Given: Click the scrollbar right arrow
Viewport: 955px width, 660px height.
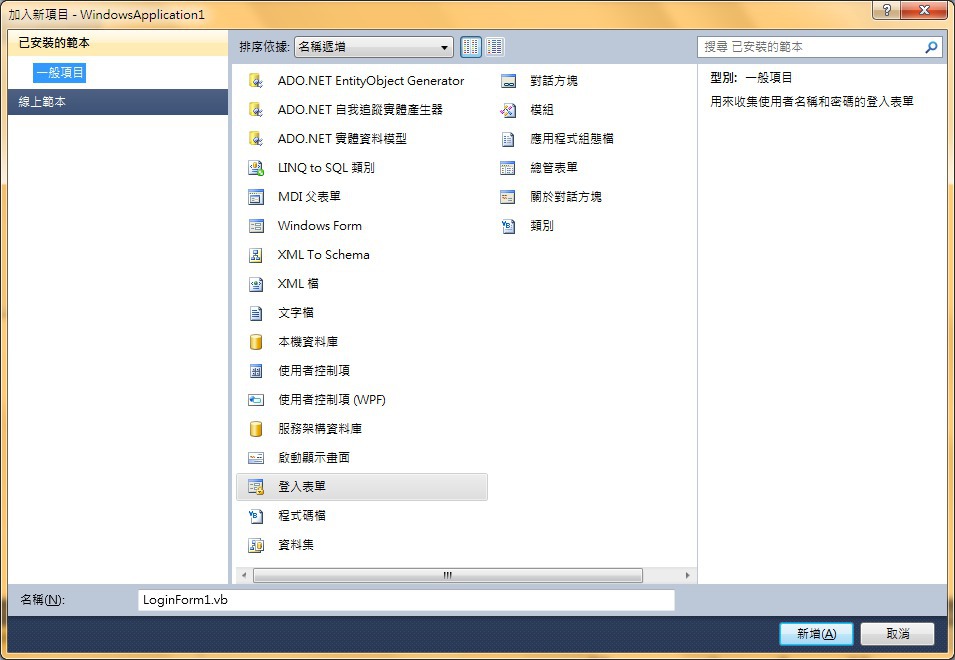Looking at the screenshot, I should point(688,575).
